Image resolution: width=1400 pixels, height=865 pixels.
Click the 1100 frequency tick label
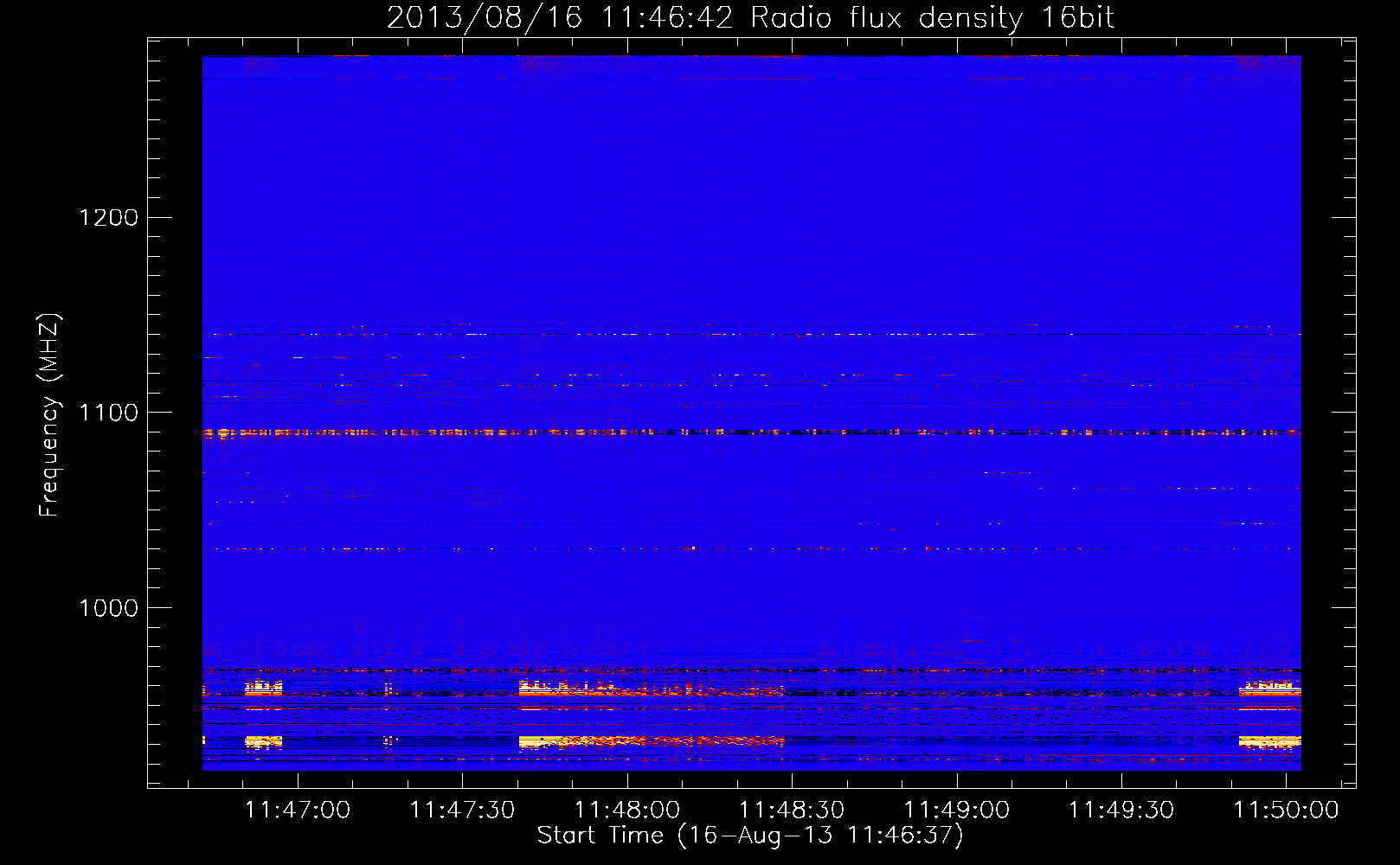tap(109, 413)
